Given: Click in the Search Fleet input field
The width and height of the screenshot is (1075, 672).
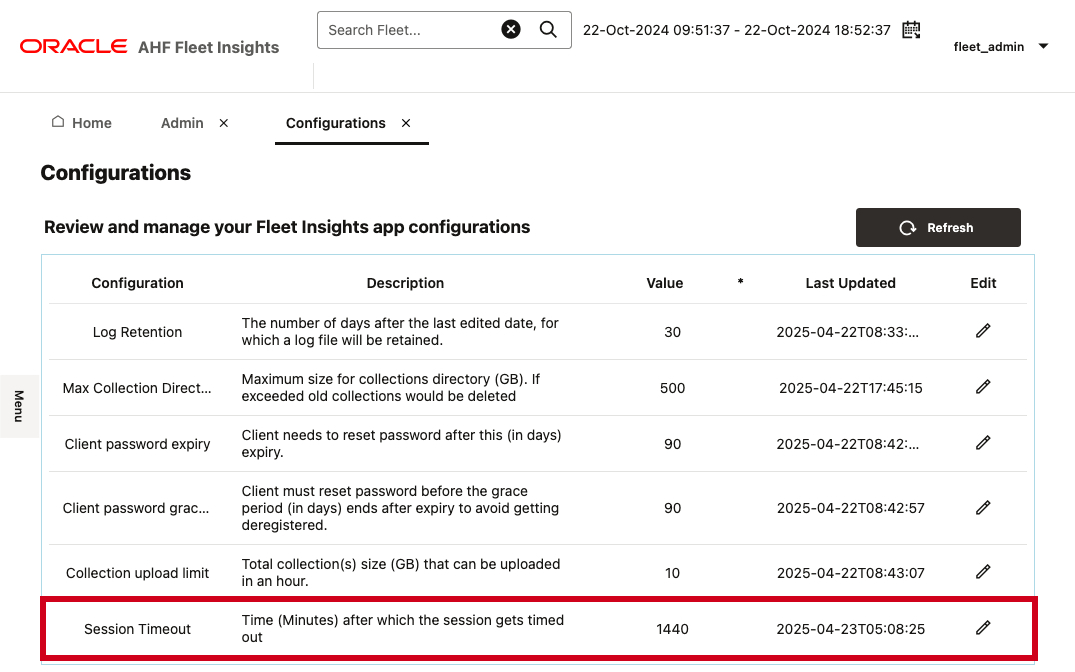Looking at the screenshot, I should click(408, 30).
